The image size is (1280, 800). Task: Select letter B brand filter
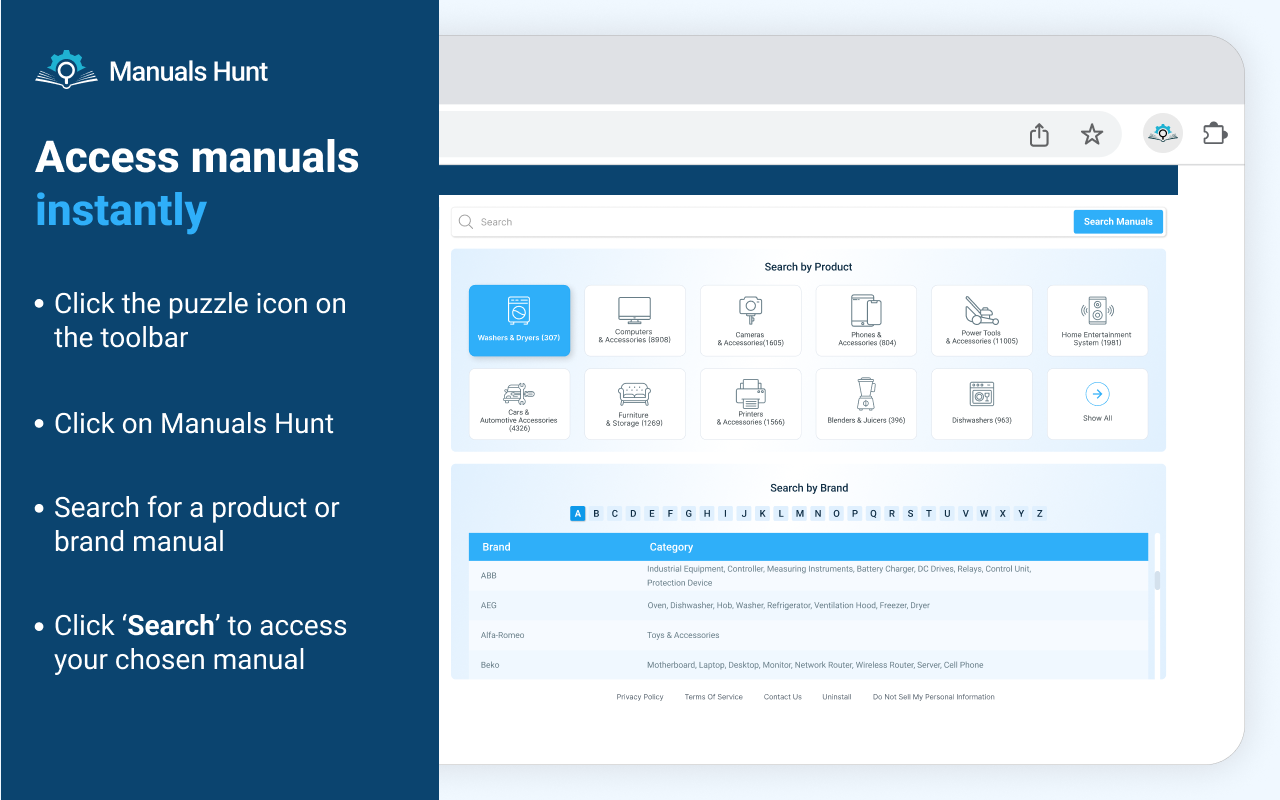[x=596, y=514]
